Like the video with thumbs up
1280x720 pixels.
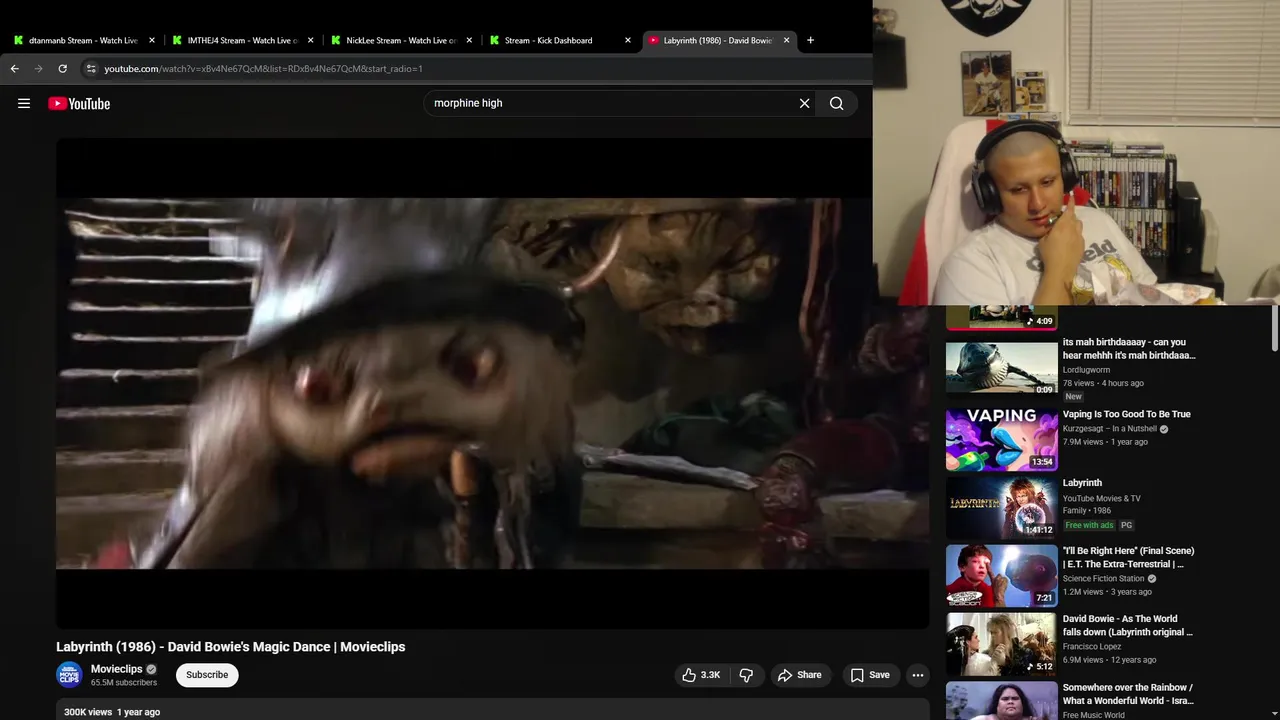[701, 675]
